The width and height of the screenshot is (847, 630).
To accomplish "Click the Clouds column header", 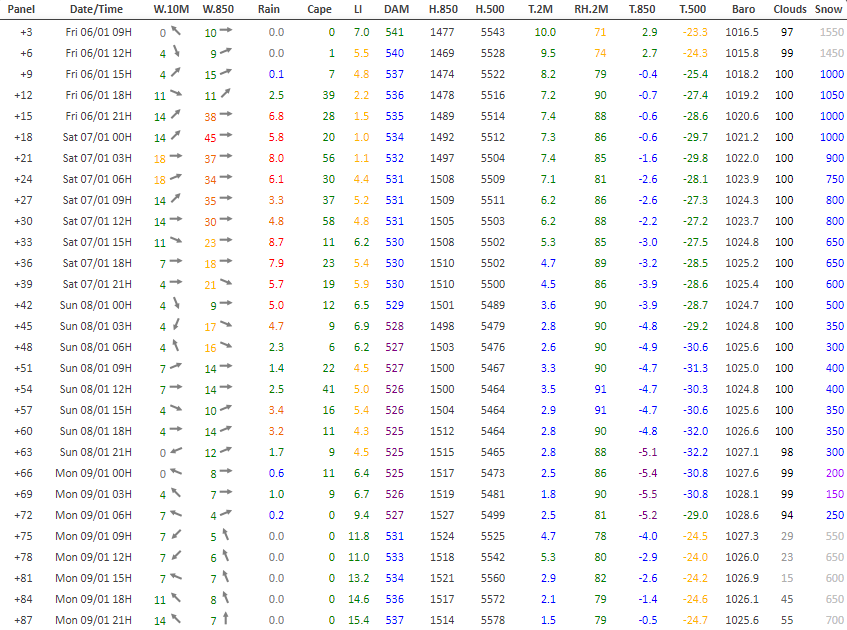I will 790,9.
